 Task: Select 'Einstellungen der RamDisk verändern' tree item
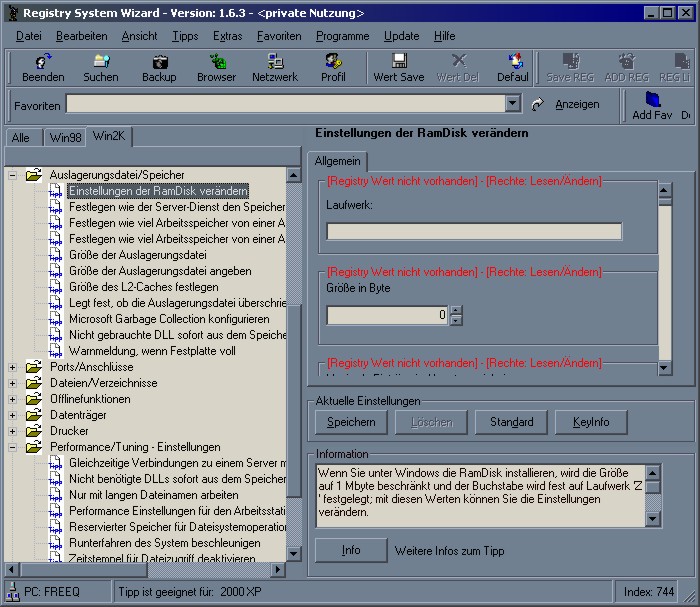158,191
